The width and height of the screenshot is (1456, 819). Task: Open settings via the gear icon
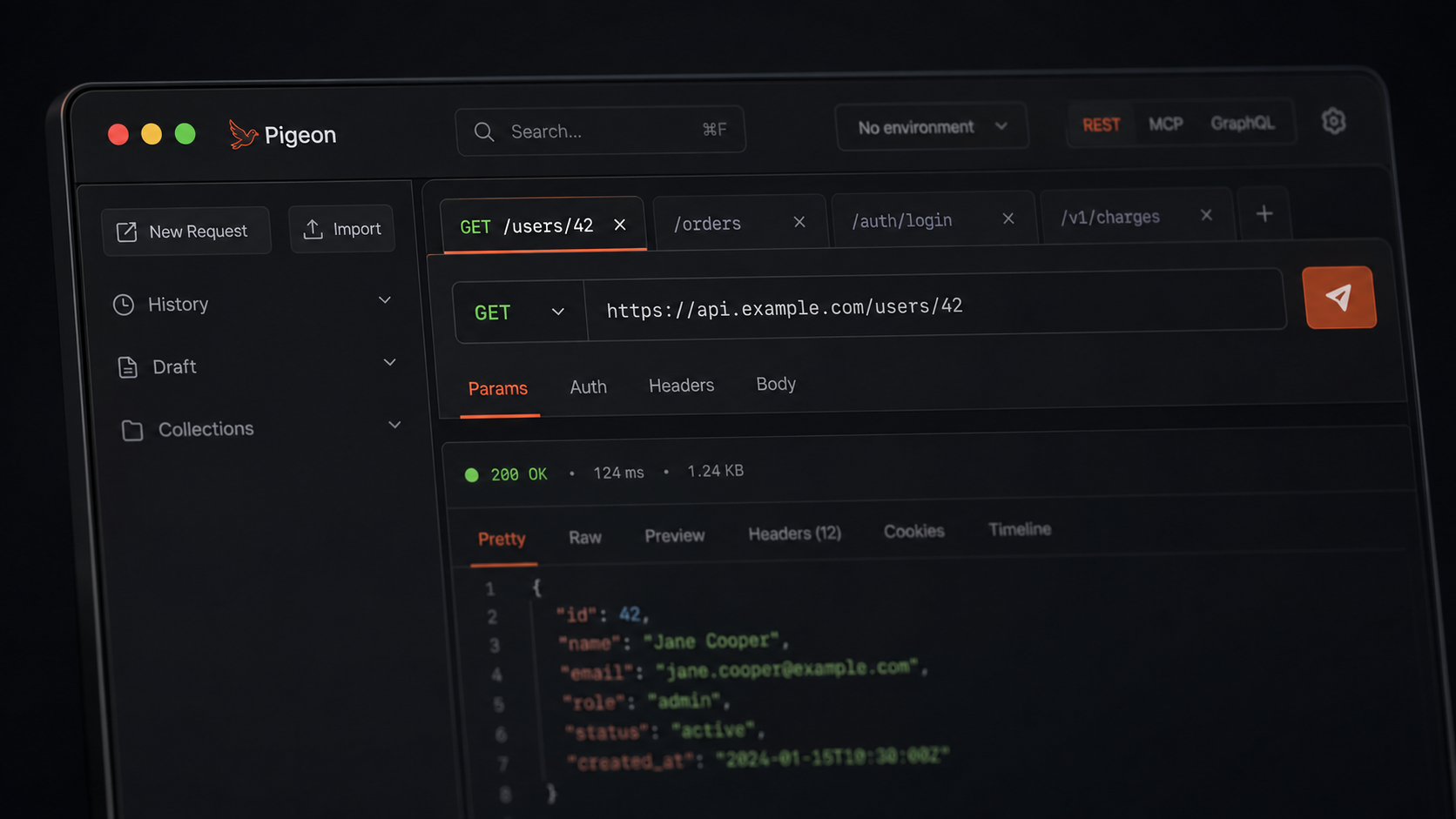tap(1333, 121)
